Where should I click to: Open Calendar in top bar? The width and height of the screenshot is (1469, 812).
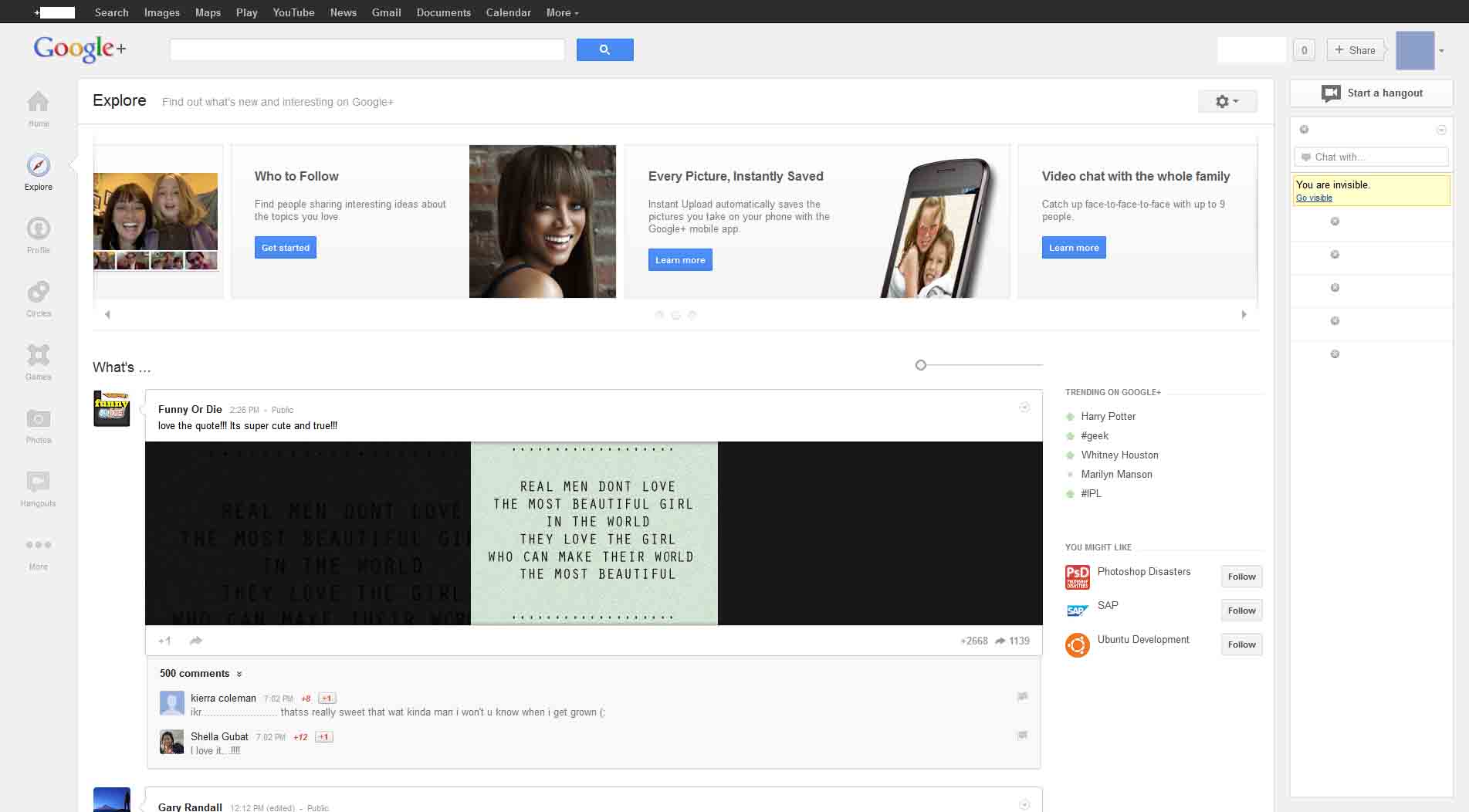click(x=508, y=12)
